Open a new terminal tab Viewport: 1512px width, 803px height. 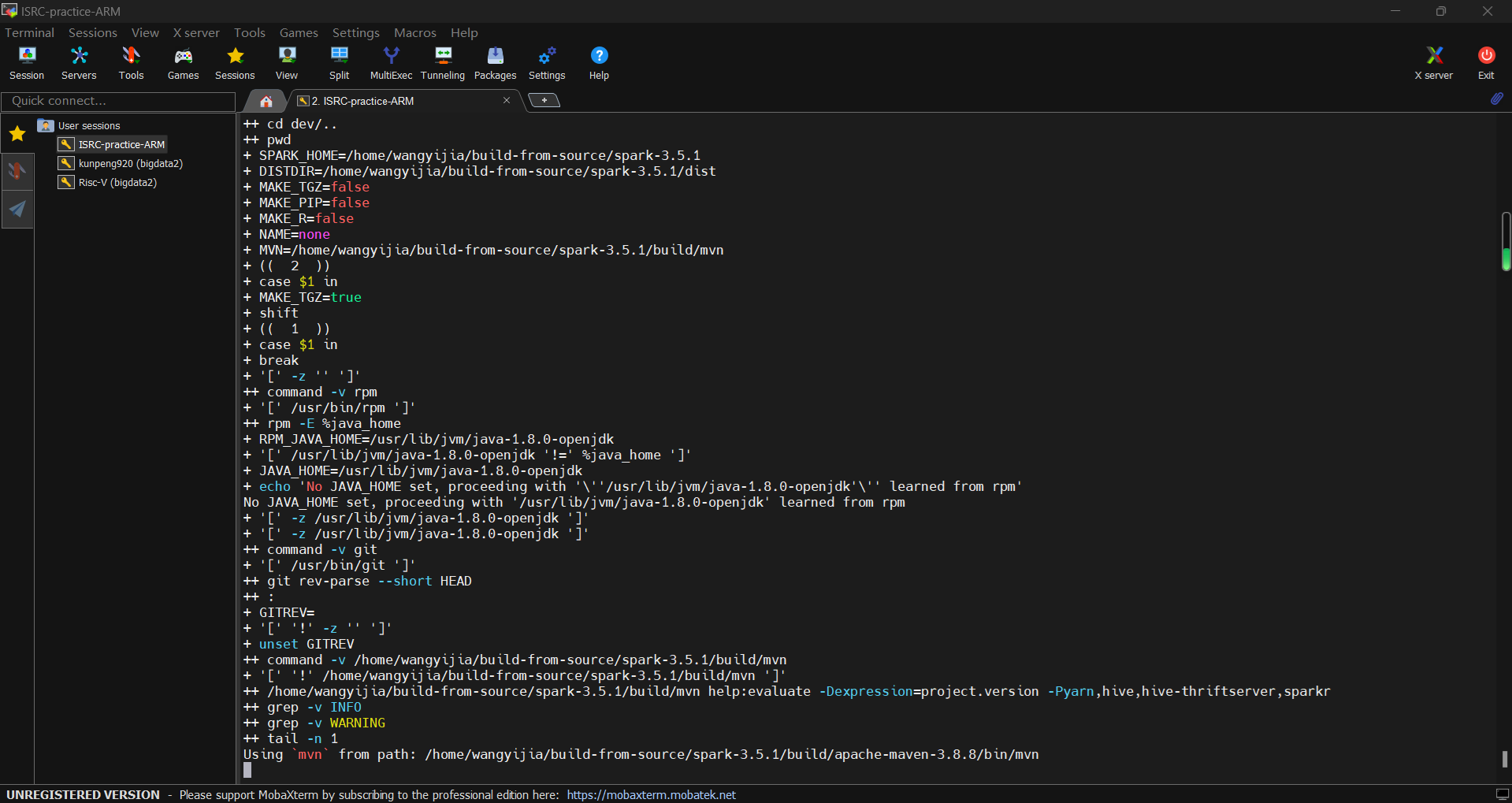coord(544,100)
